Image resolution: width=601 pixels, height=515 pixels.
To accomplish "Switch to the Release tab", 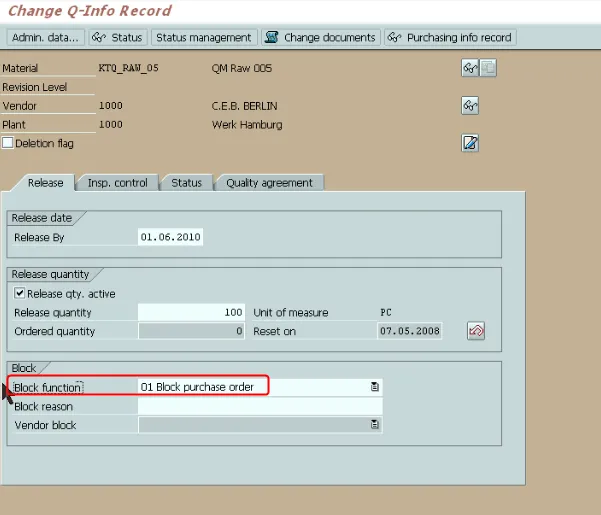I will [x=45, y=183].
